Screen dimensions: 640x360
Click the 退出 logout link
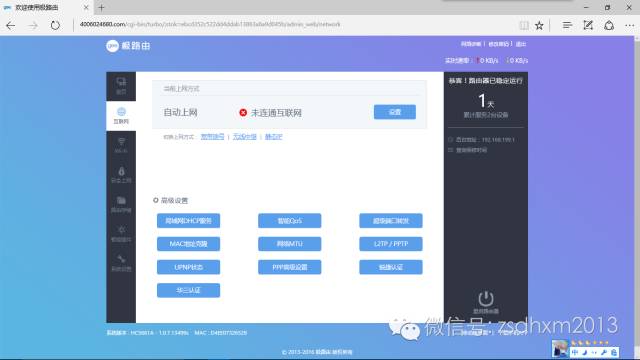coord(521,44)
